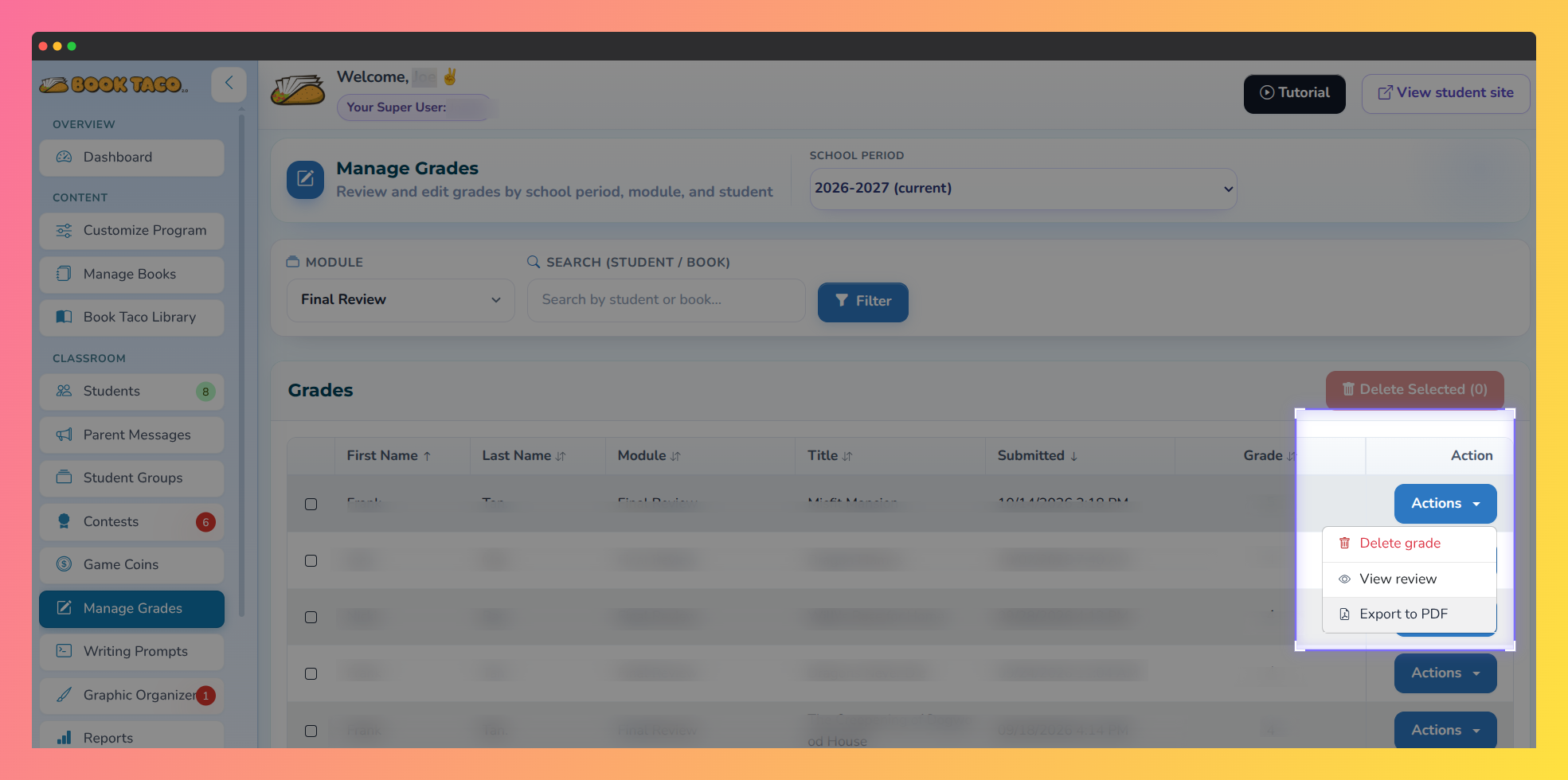Select View review from the menu
This screenshot has height=780, width=1568.
click(x=1409, y=579)
